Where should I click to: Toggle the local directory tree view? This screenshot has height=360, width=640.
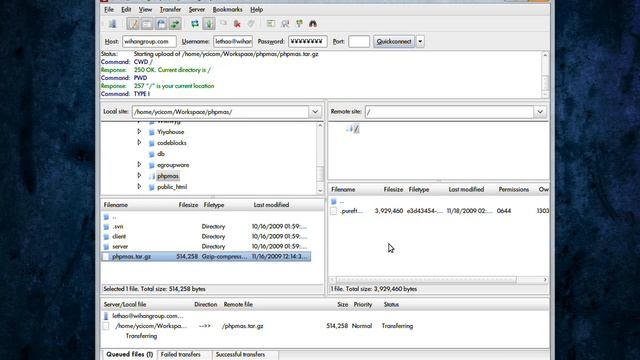coord(147,24)
